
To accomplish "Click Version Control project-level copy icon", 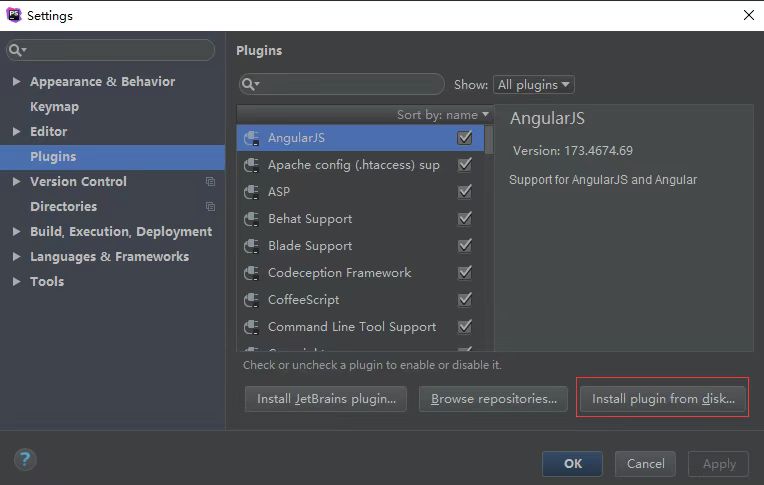I will 210,182.
